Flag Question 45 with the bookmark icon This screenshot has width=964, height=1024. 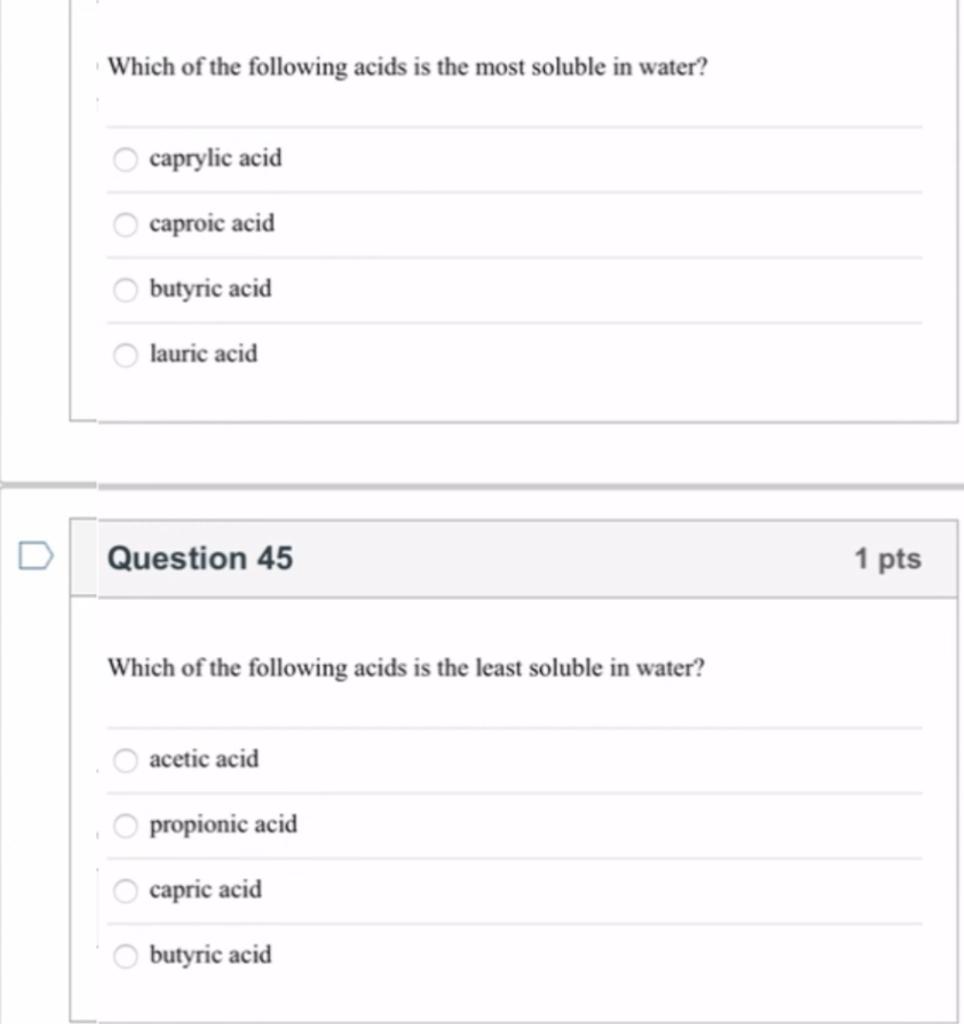click(35, 556)
